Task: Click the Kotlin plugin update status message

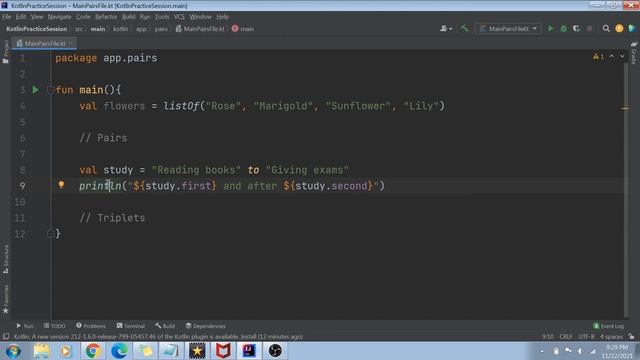Action: tap(158, 336)
